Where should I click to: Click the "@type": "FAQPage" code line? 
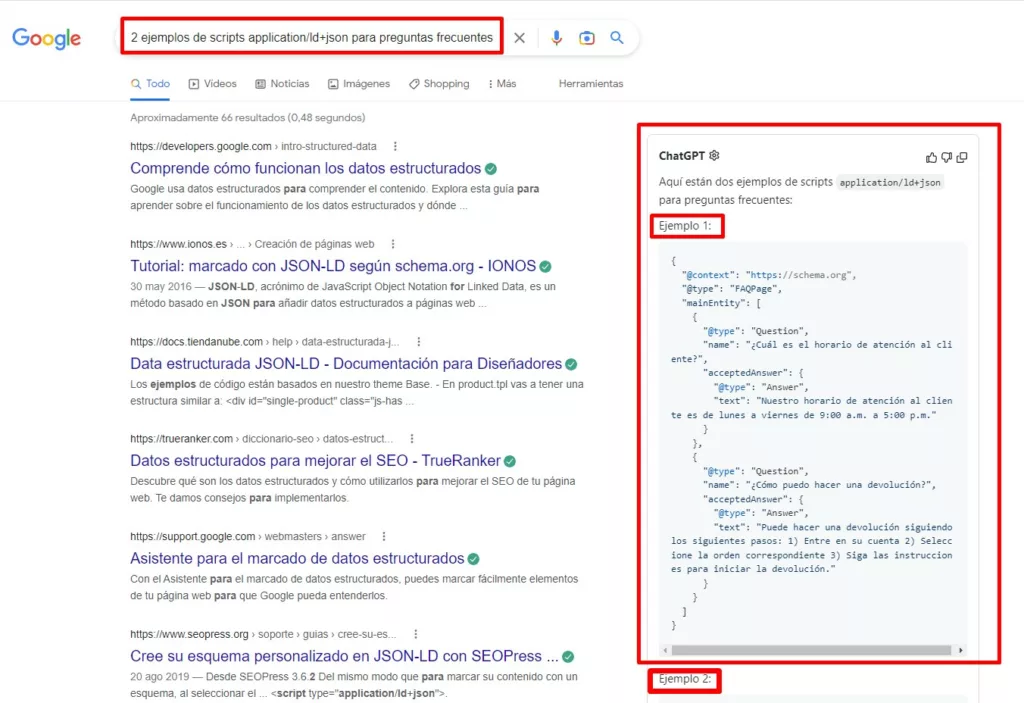coord(731,289)
